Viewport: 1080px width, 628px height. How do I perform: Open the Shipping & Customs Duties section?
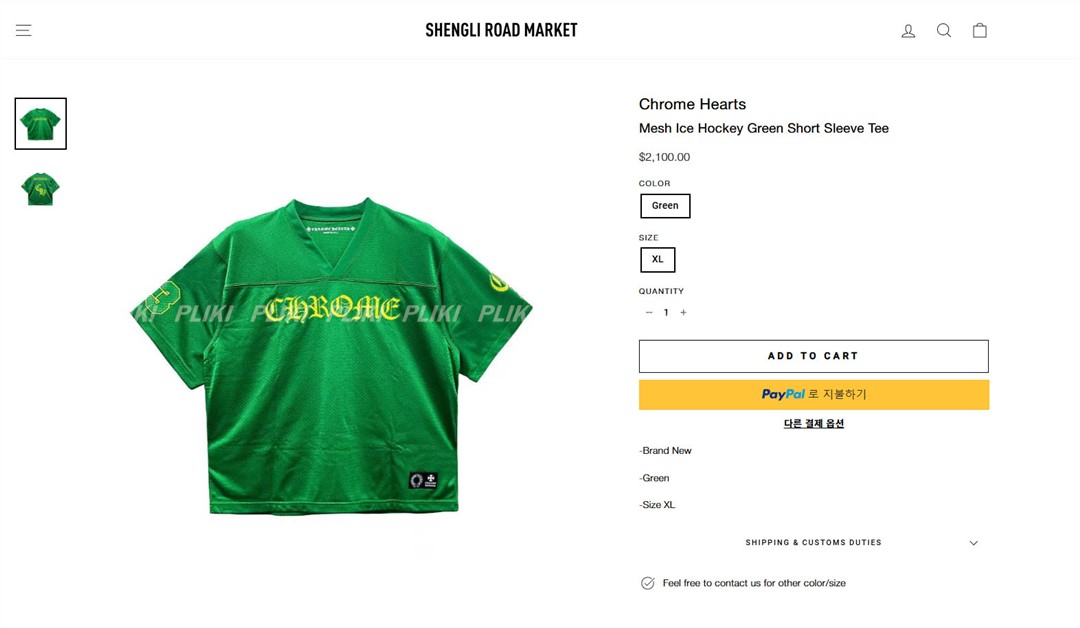(x=813, y=543)
